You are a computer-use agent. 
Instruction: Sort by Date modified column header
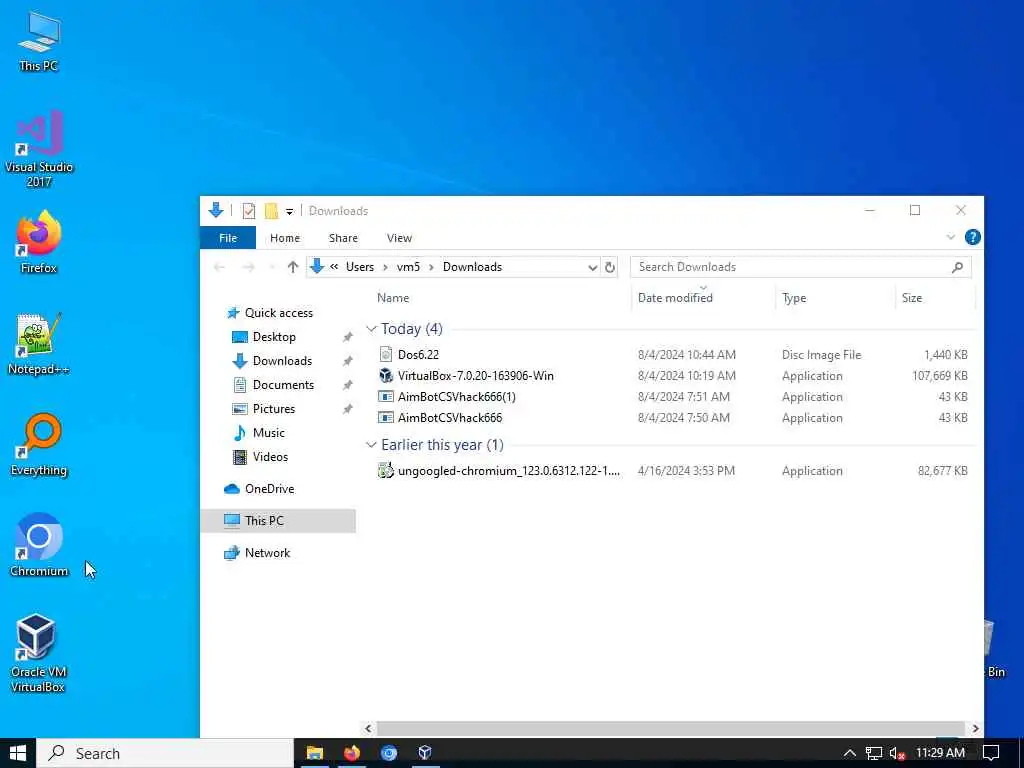[x=675, y=298]
